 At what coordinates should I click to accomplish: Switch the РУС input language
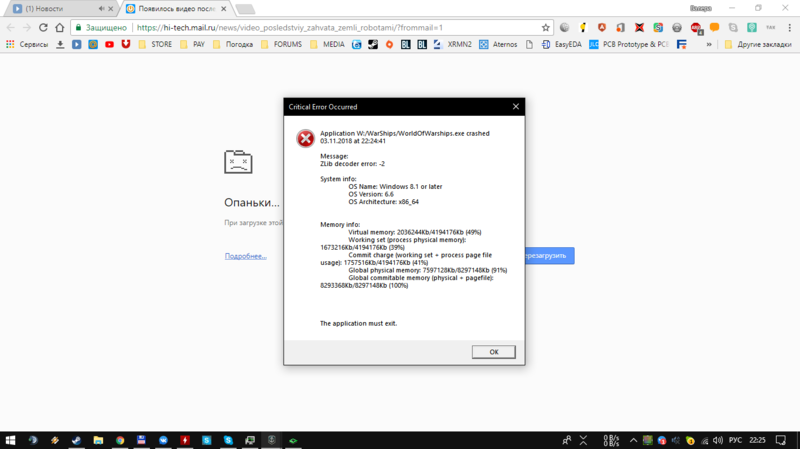pyautogui.click(x=735, y=440)
